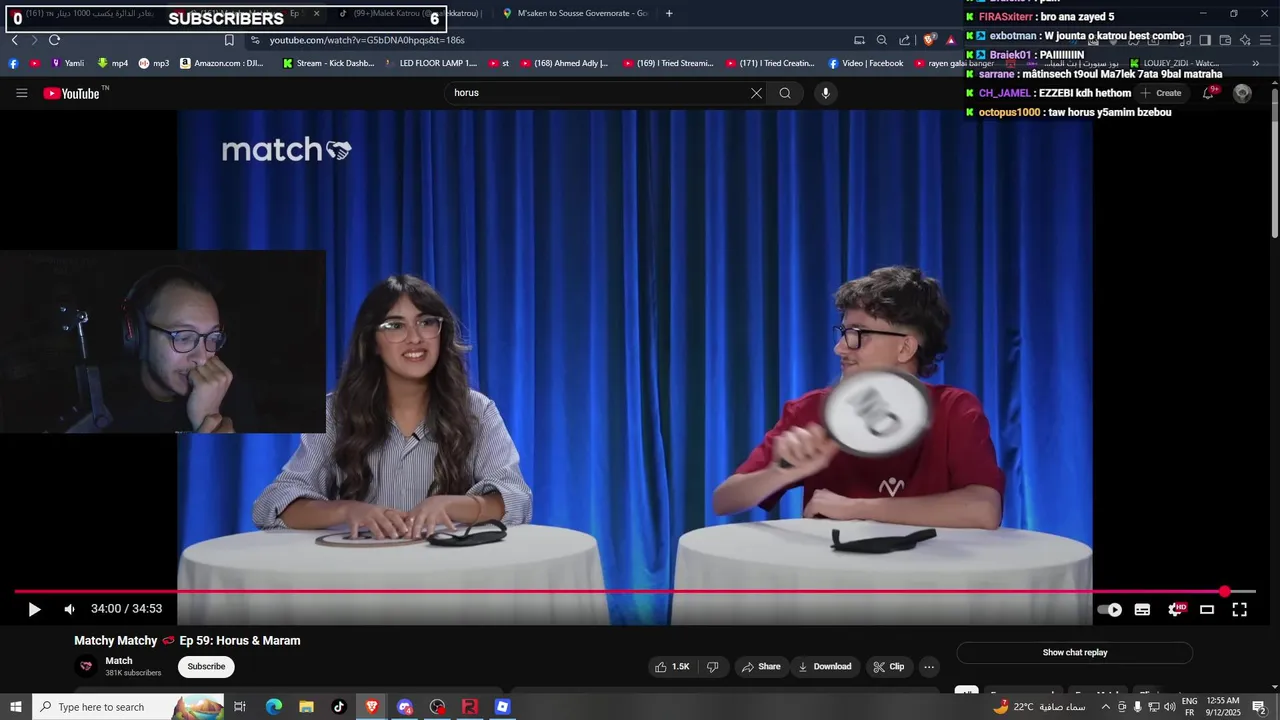Start voice search with the microphone
Viewport: 1280px width, 720px height.
pyautogui.click(x=825, y=93)
